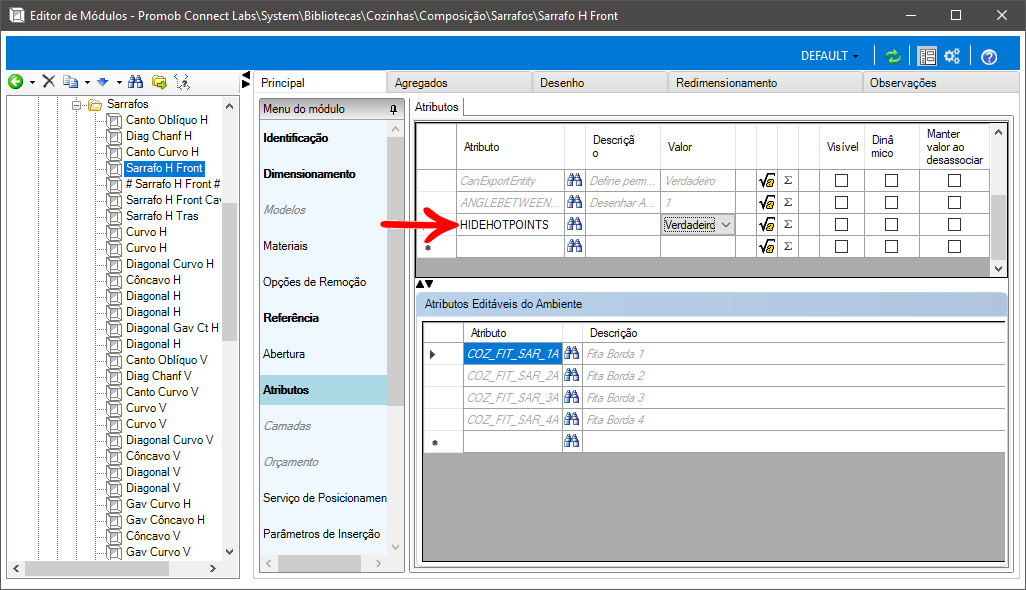
Task: Click binoculars icon in CanExportEntity row
Action: coord(575,181)
